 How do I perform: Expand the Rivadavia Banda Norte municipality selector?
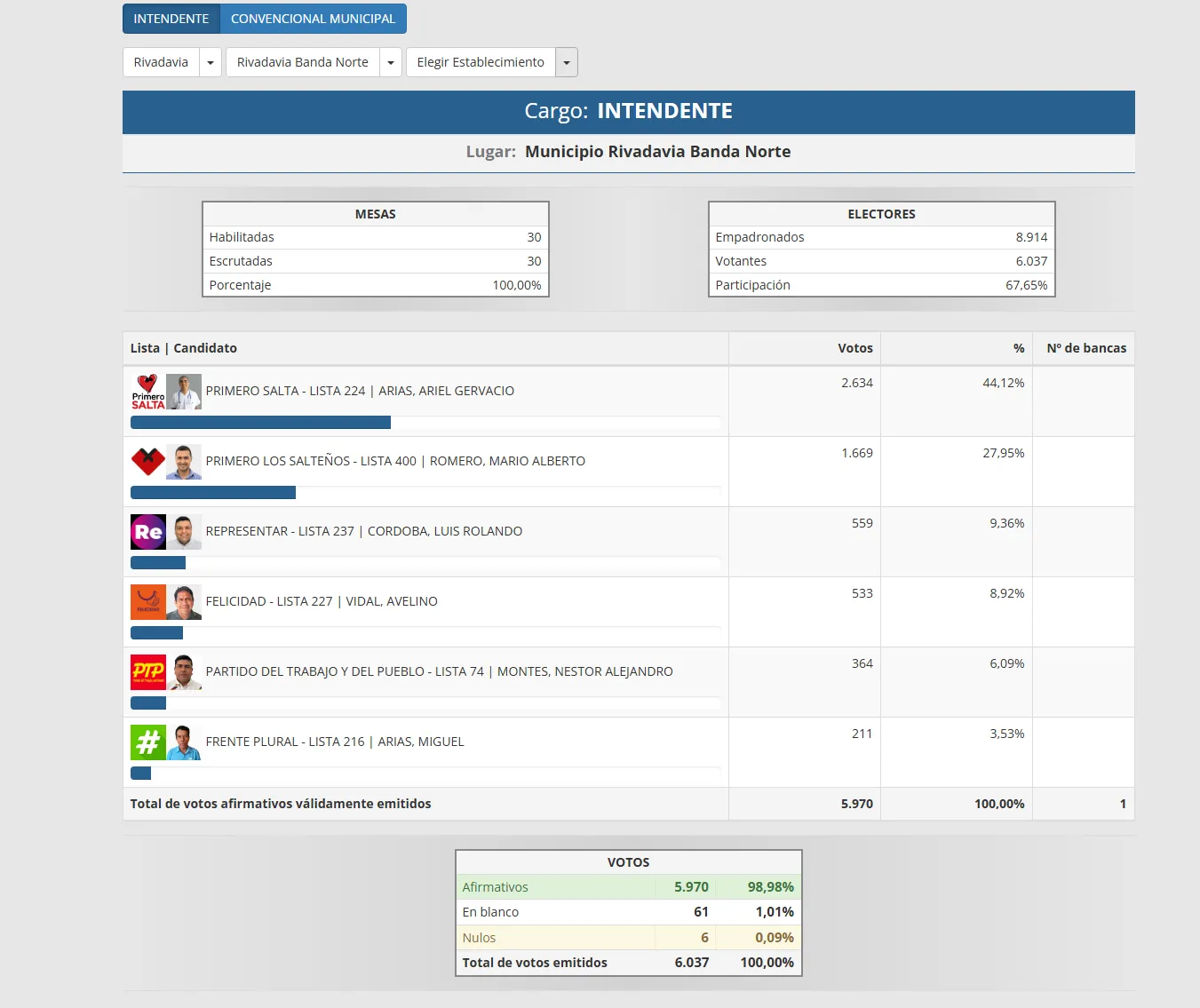click(x=391, y=62)
